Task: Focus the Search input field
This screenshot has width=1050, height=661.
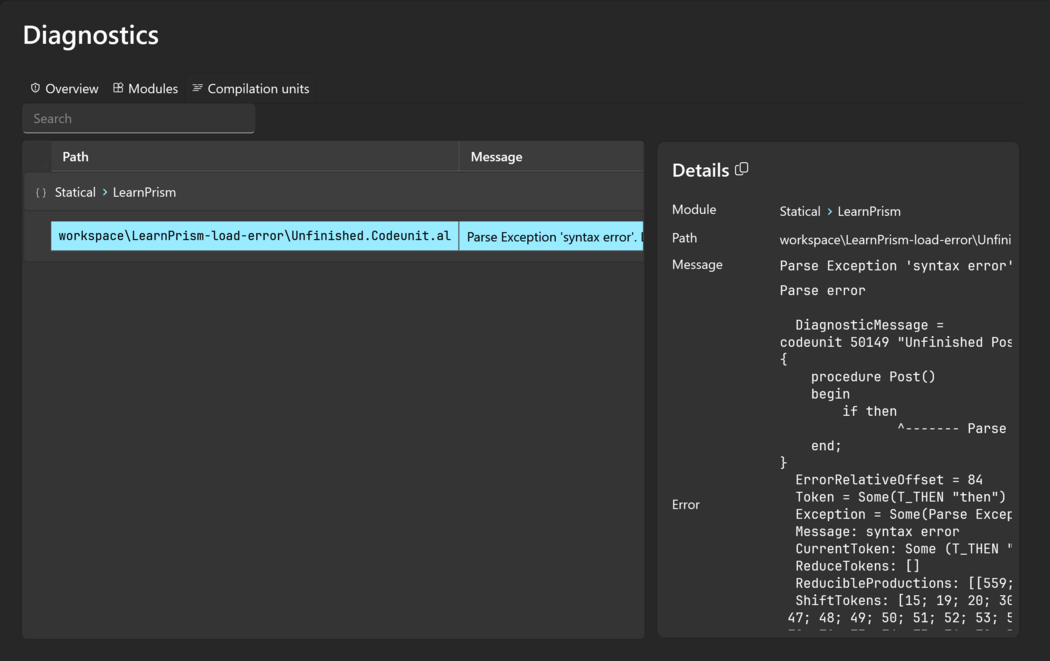Action: click(x=139, y=119)
